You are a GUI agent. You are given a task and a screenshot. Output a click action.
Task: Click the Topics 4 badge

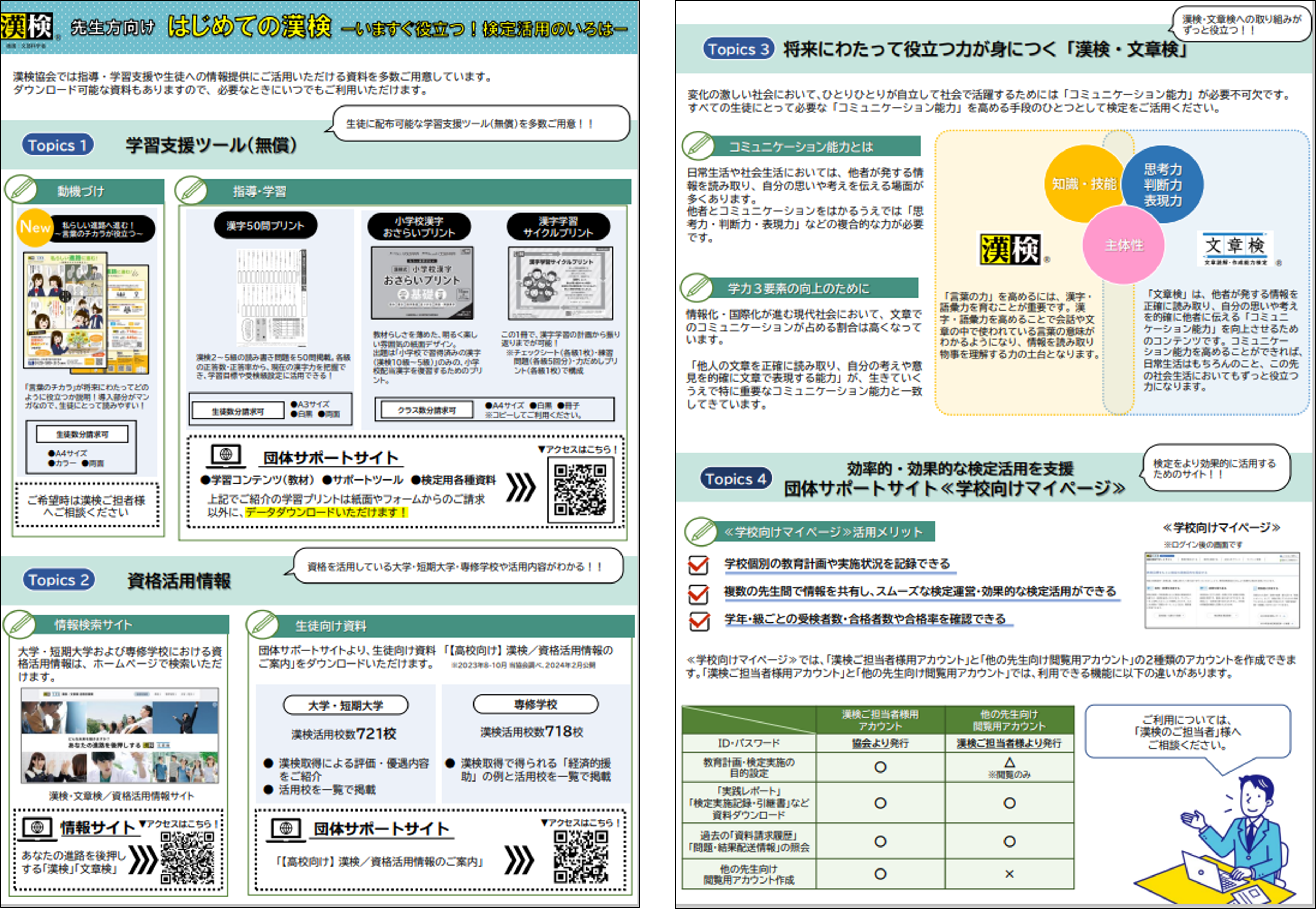736,479
